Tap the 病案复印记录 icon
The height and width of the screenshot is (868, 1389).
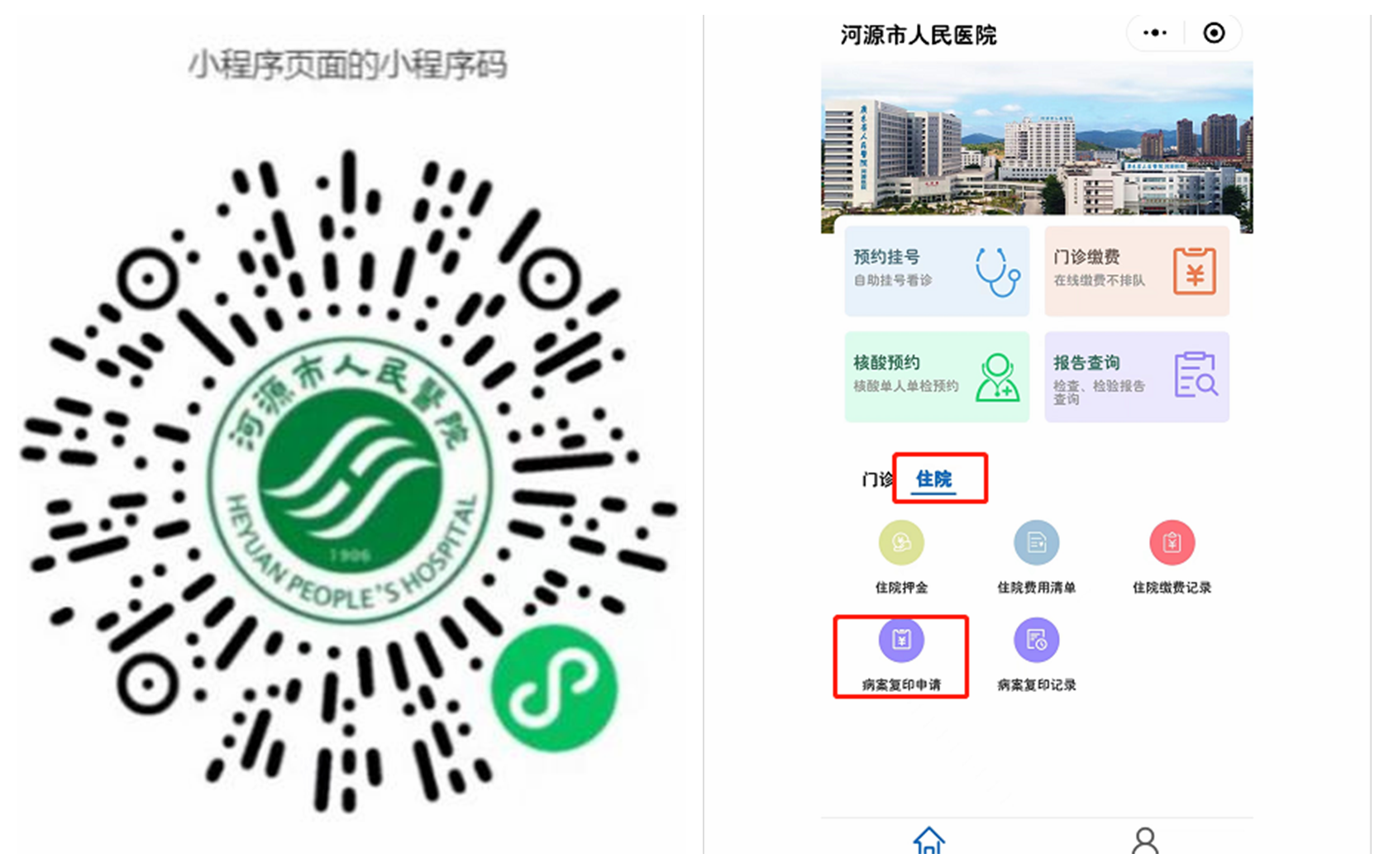(1036, 641)
